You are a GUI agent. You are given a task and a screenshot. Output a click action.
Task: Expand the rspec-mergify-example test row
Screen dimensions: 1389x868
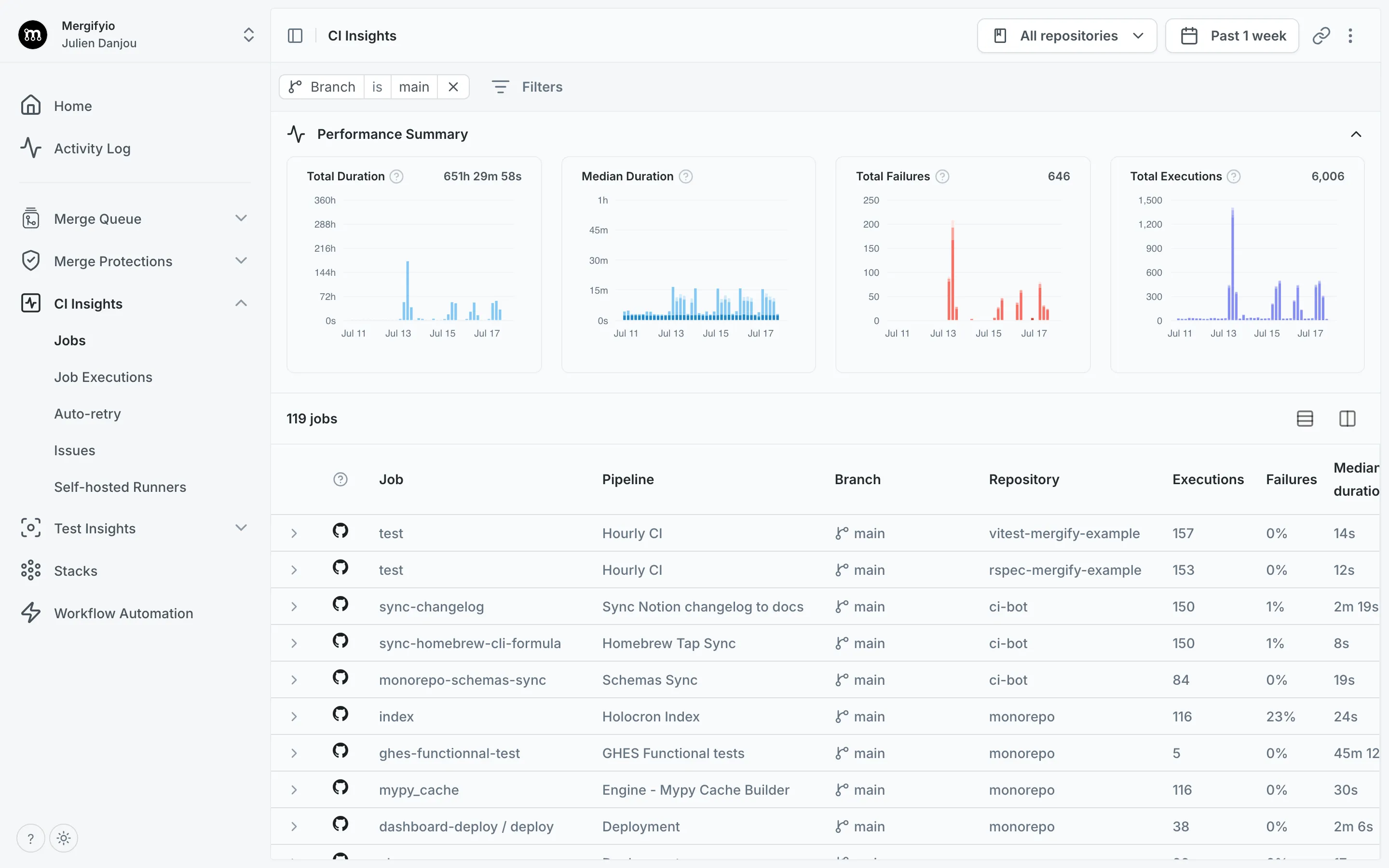click(294, 570)
